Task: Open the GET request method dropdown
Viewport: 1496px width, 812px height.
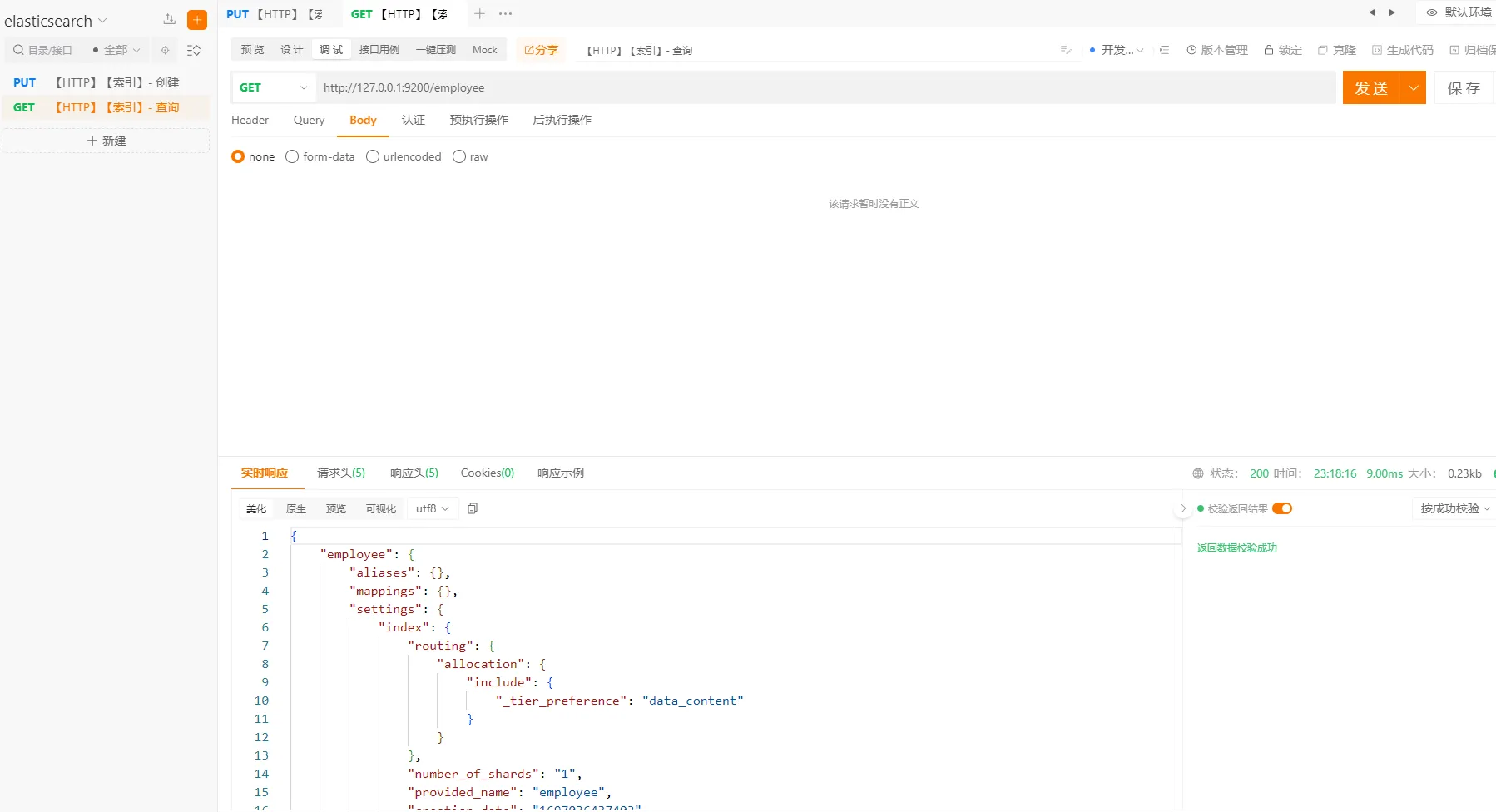Action: coord(273,87)
